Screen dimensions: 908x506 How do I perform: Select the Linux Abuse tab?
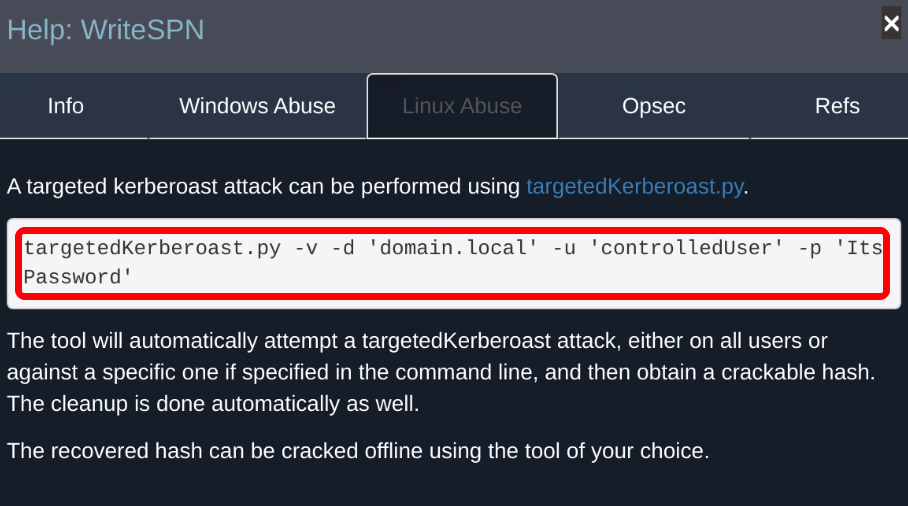pyautogui.click(x=462, y=106)
